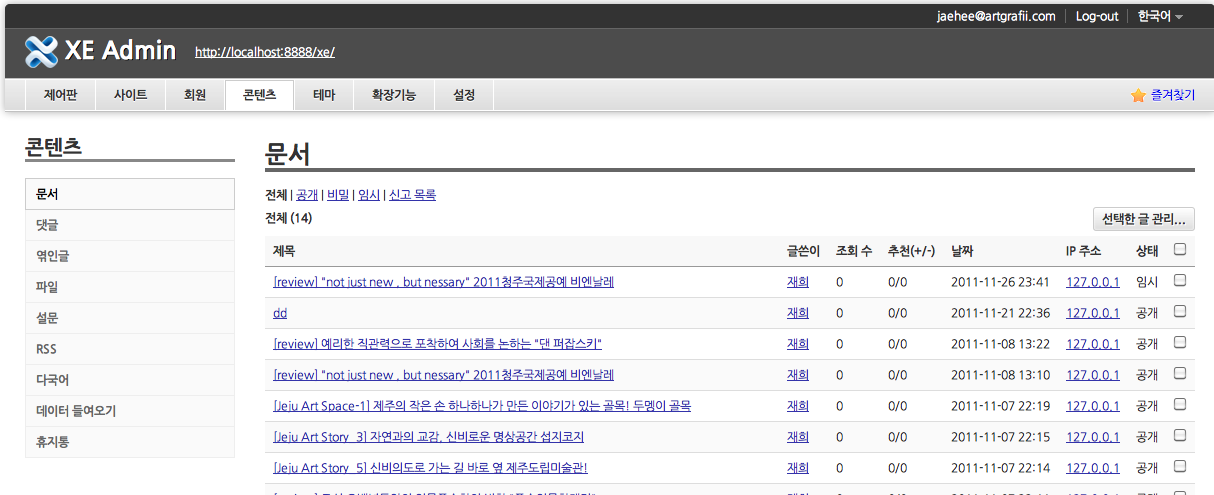1214x495 pixels.
Task: Select checkbox for first 임시 status document
Action: pyautogui.click(x=1180, y=281)
